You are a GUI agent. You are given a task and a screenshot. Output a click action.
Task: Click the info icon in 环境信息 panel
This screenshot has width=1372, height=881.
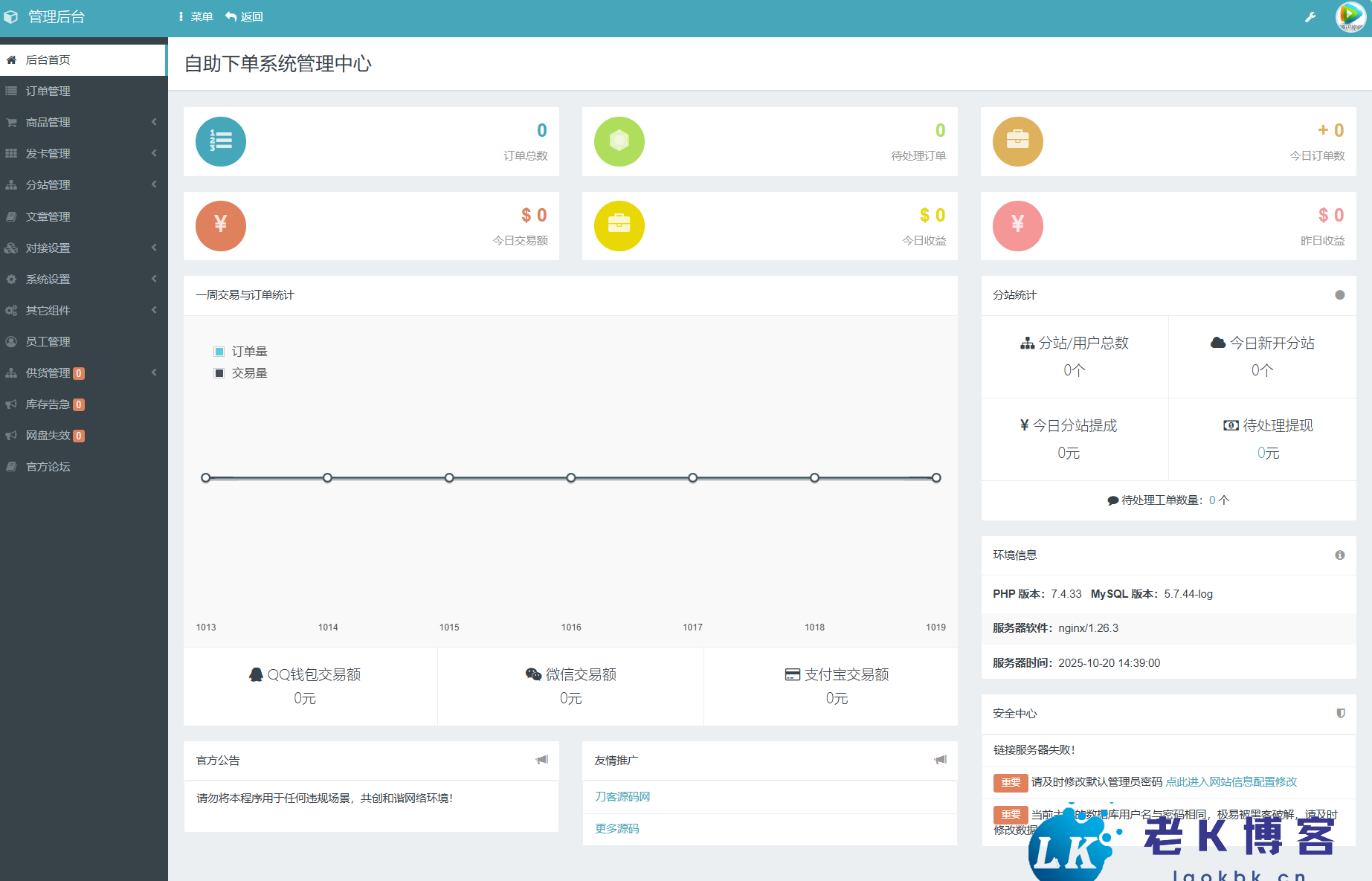tap(1339, 555)
